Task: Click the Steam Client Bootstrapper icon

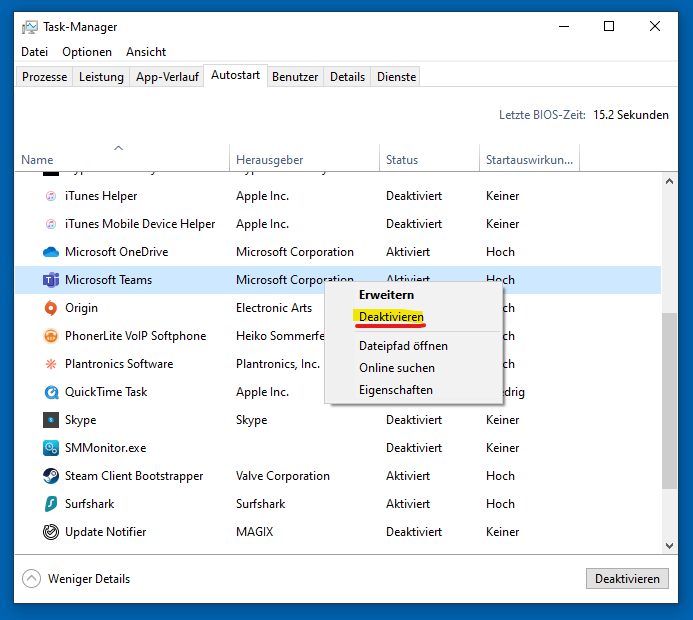Action: coord(51,476)
